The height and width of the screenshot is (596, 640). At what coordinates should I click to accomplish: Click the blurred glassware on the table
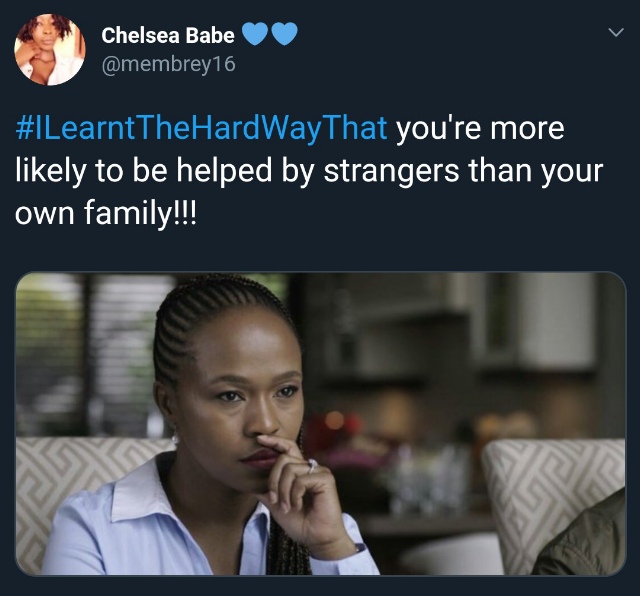(x=424, y=478)
